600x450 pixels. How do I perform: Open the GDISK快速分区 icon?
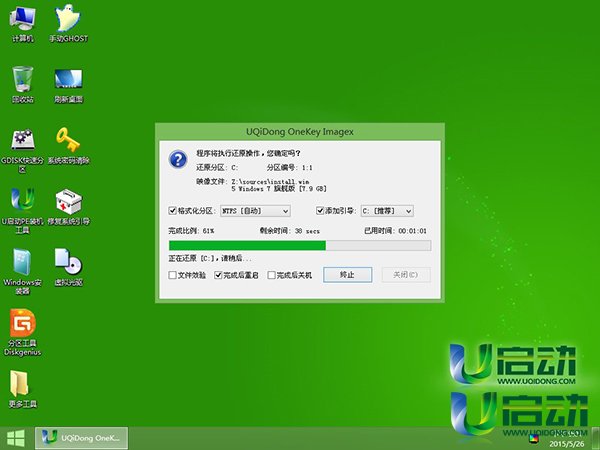pyautogui.click(x=23, y=150)
